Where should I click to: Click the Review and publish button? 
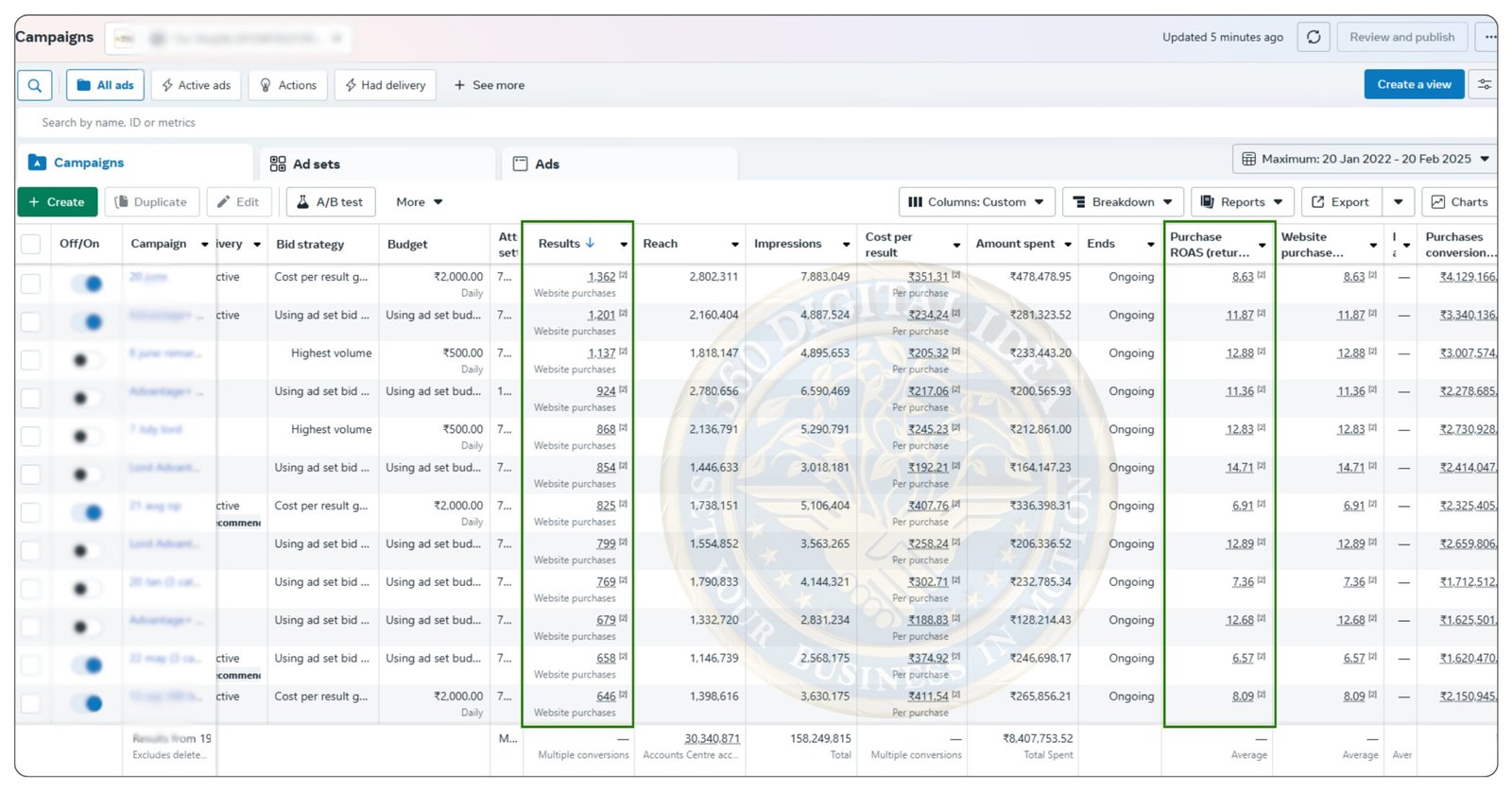(x=1401, y=37)
